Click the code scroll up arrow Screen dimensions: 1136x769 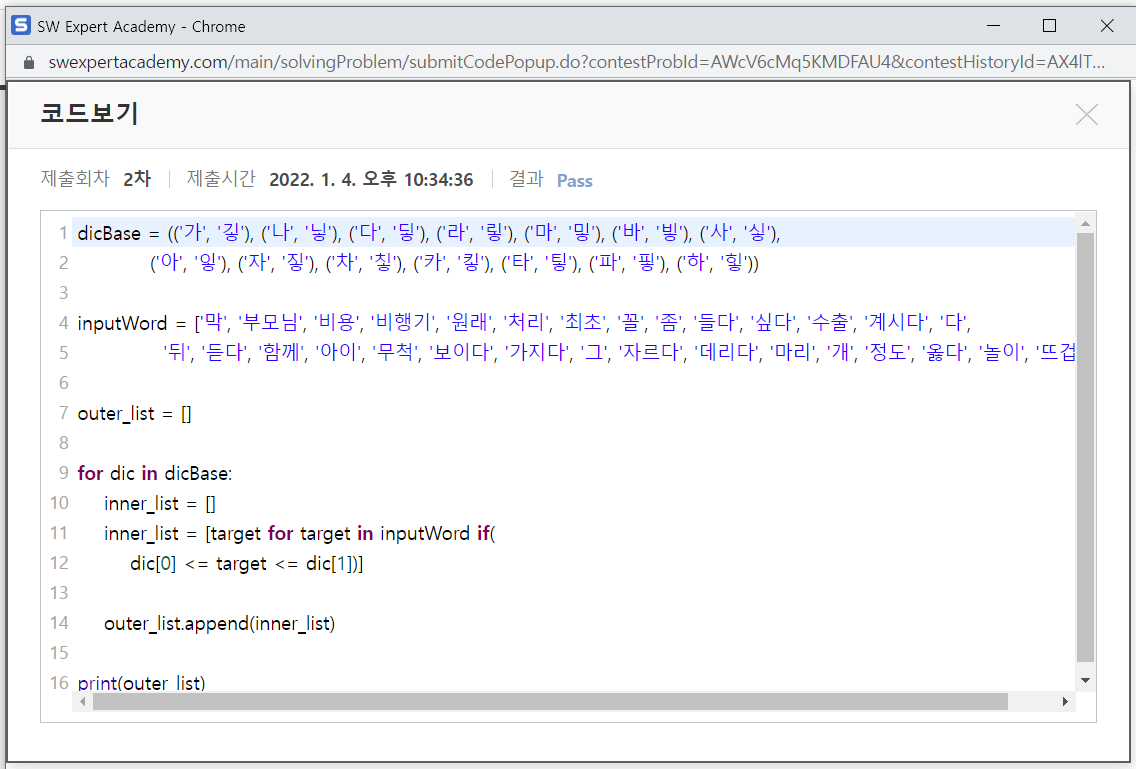click(x=1085, y=224)
